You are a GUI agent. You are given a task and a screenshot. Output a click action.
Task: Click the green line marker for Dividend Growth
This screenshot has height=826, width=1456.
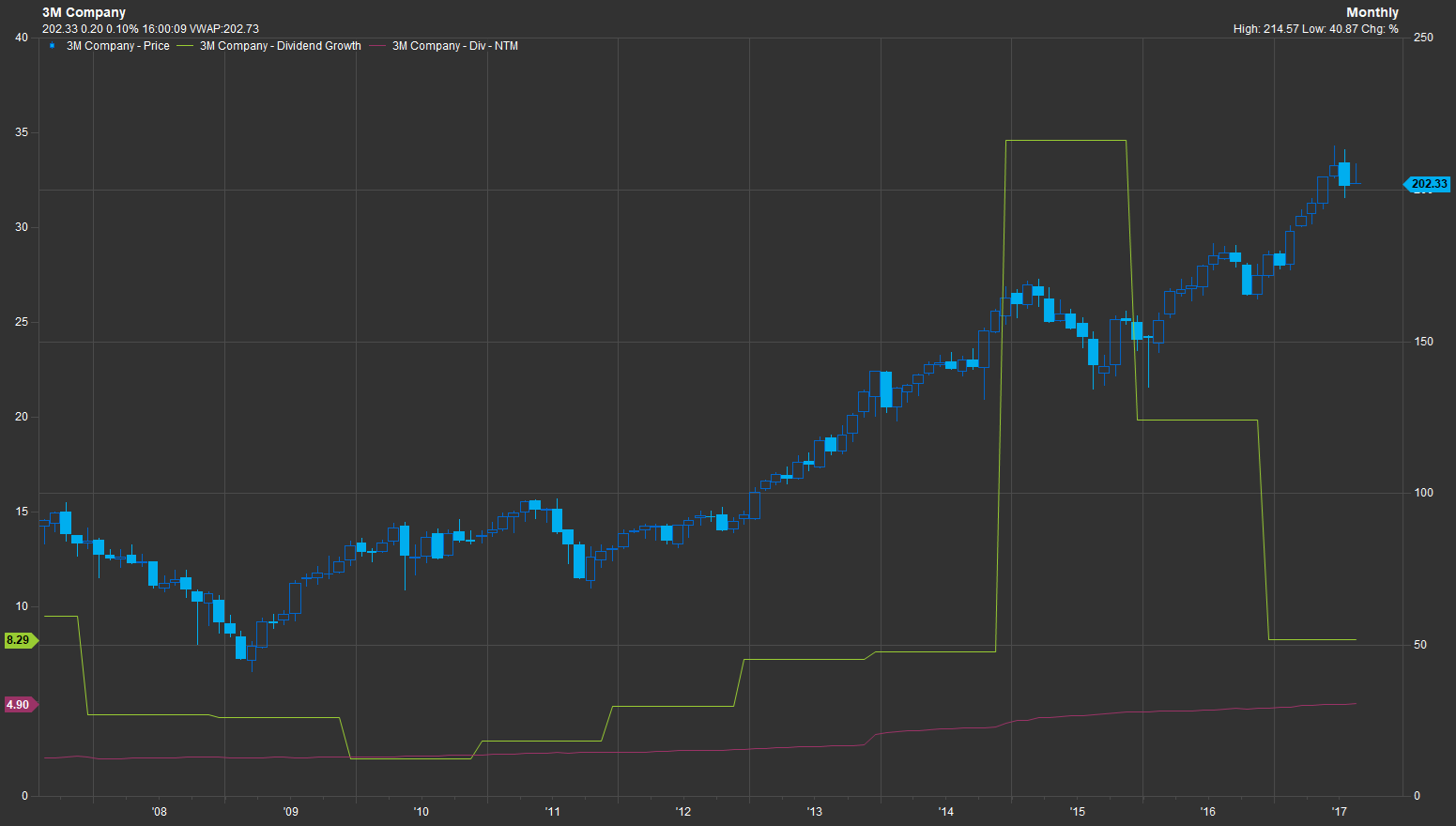tap(185, 46)
